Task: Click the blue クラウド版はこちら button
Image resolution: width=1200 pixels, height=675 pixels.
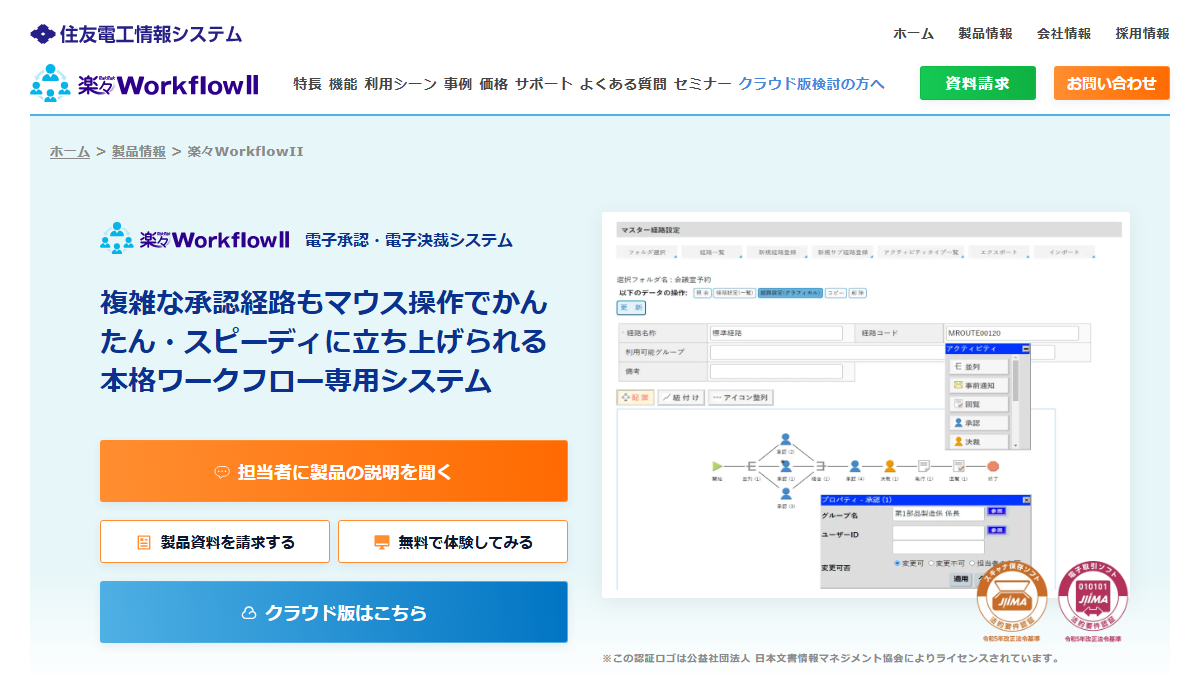Action: coord(334,612)
